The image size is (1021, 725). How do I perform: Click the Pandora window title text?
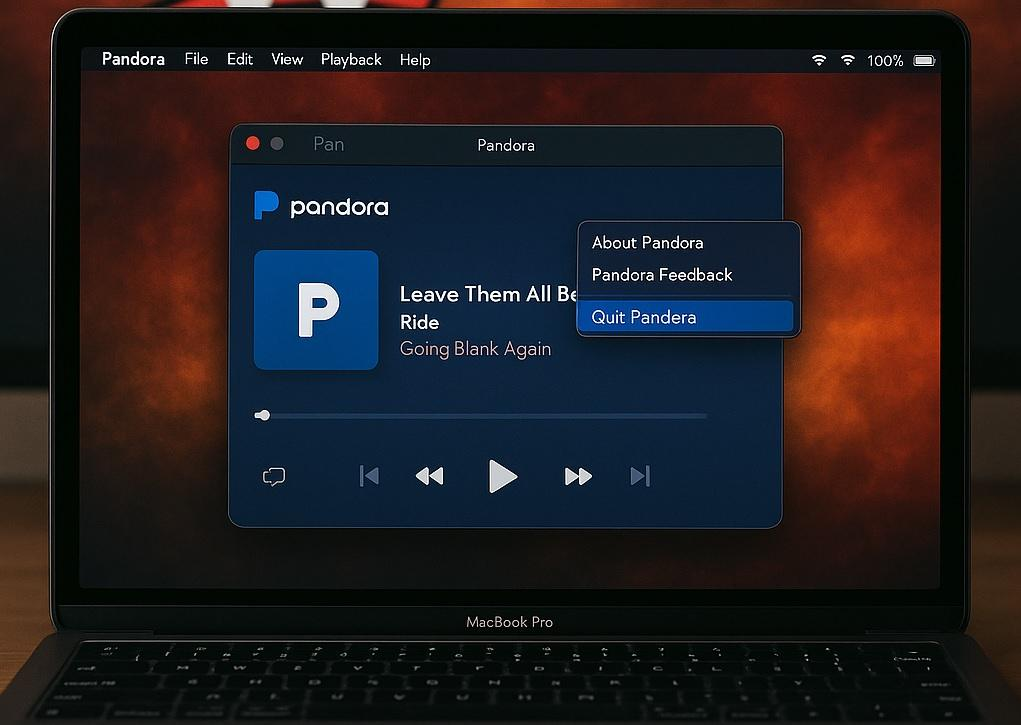coord(506,145)
